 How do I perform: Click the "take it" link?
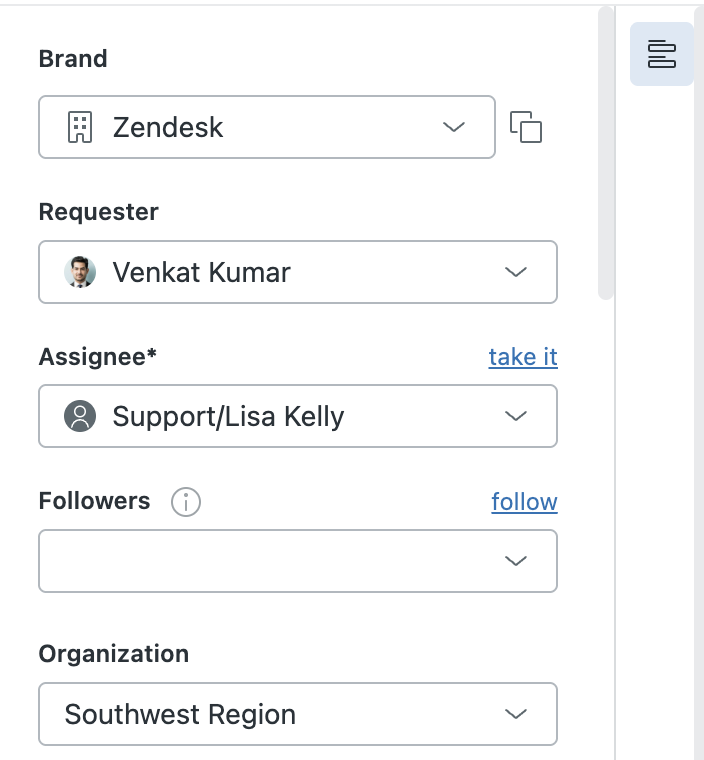coord(523,357)
